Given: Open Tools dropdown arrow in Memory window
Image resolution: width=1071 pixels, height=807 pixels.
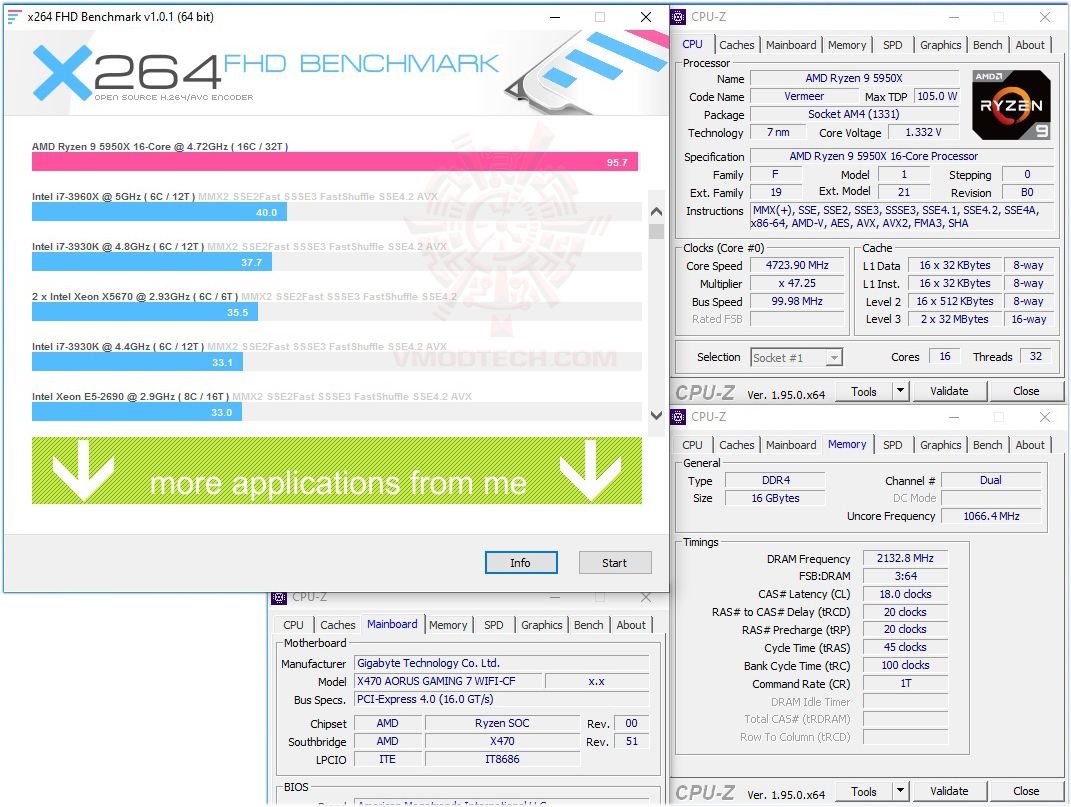Looking at the screenshot, I should 900,791.
